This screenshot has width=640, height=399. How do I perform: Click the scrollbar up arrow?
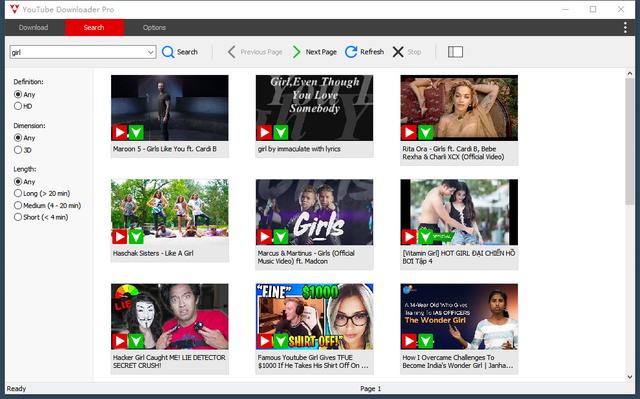[x=630, y=73]
